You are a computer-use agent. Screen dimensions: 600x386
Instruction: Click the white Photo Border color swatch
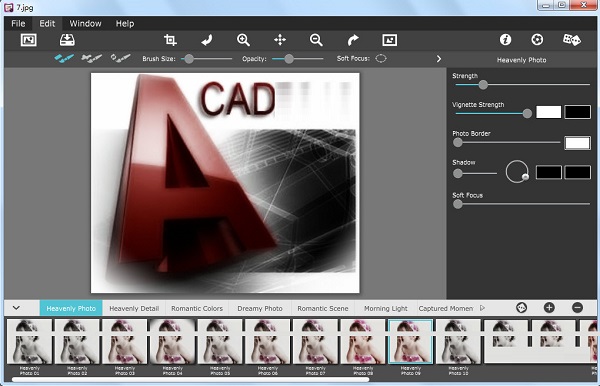pos(577,143)
